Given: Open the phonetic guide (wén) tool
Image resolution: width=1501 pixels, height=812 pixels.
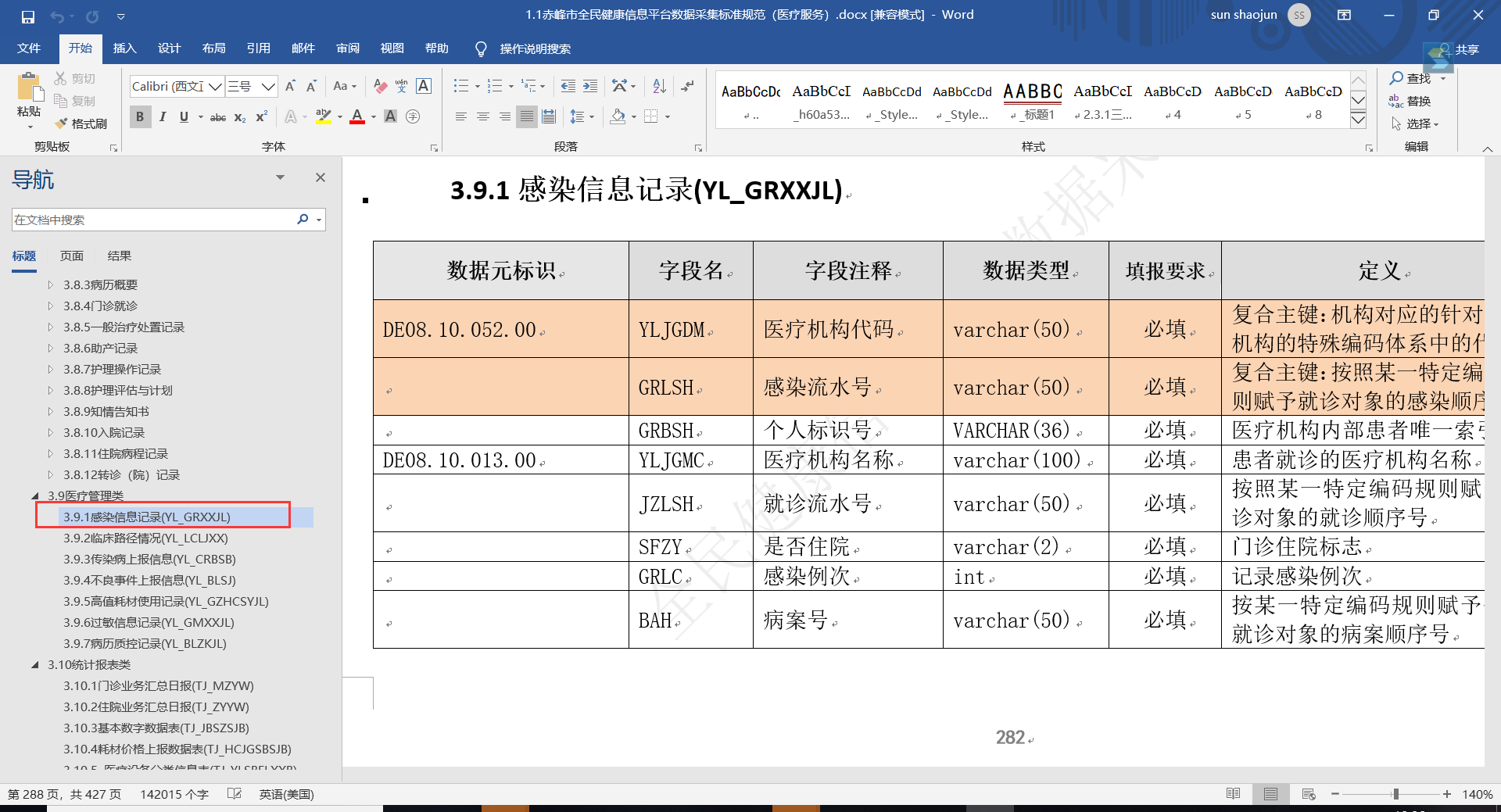Looking at the screenshot, I should coord(402,86).
